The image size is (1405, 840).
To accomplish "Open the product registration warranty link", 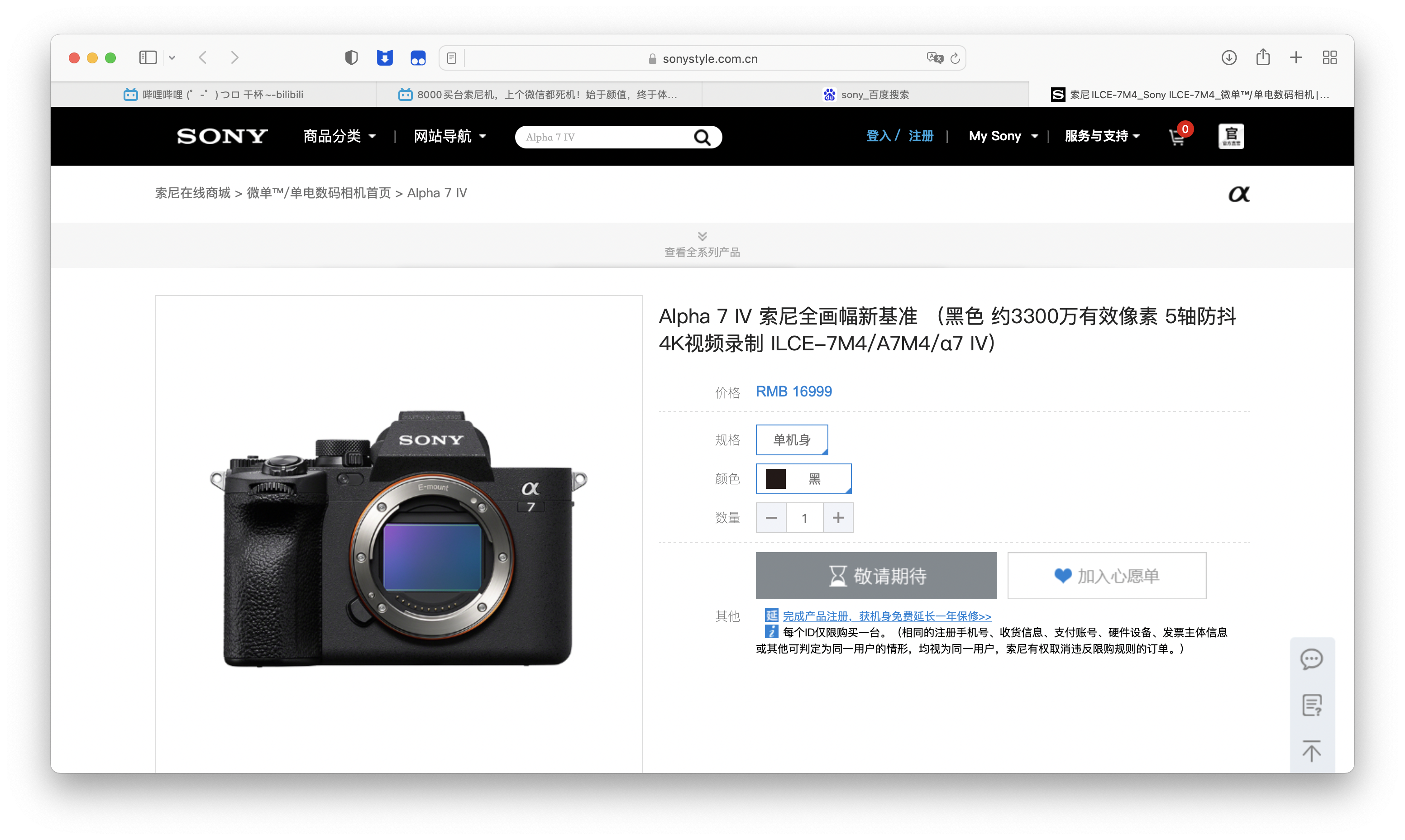I will point(886,616).
